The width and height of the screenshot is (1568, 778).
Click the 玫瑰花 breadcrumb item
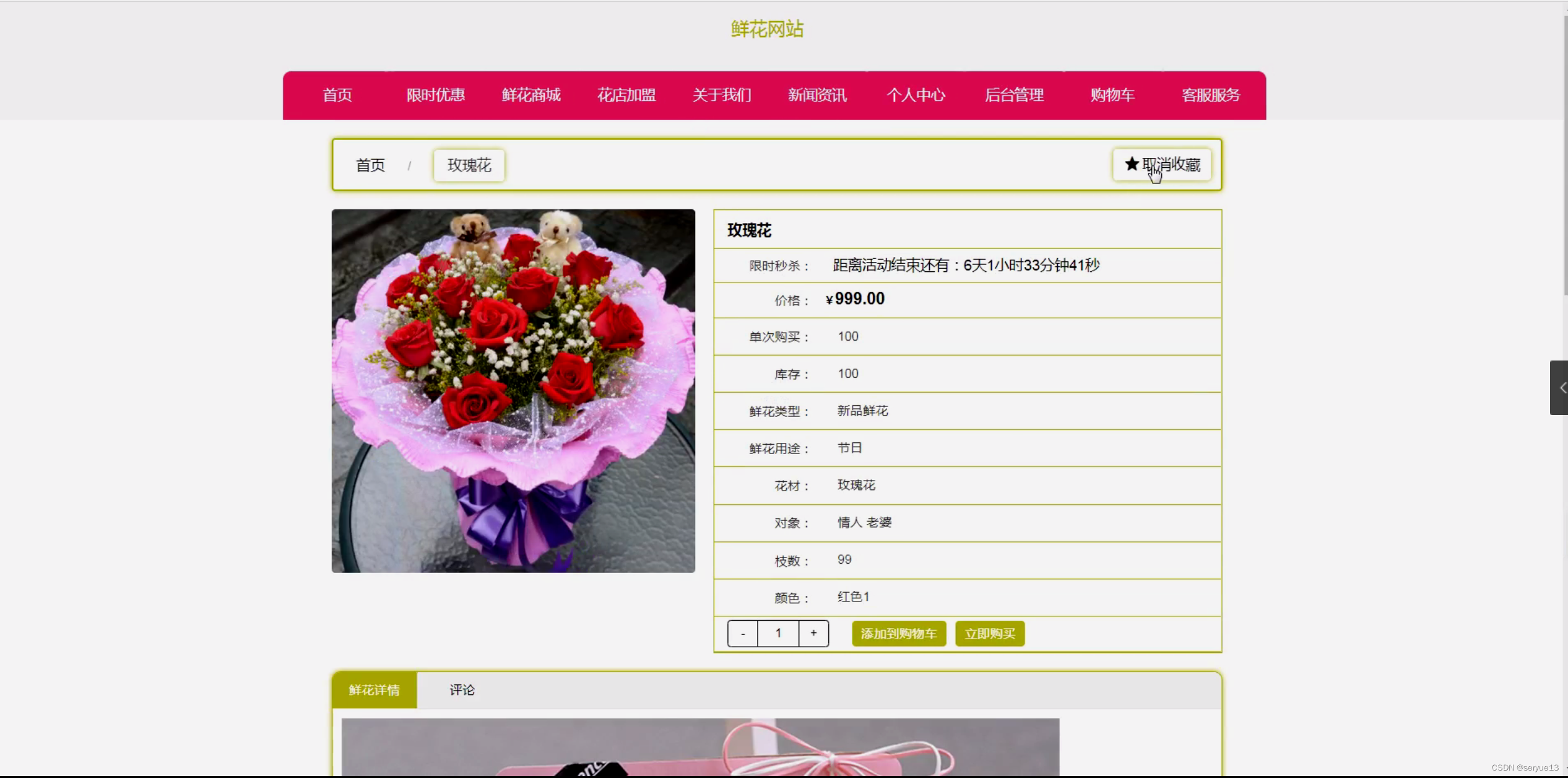coord(469,165)
